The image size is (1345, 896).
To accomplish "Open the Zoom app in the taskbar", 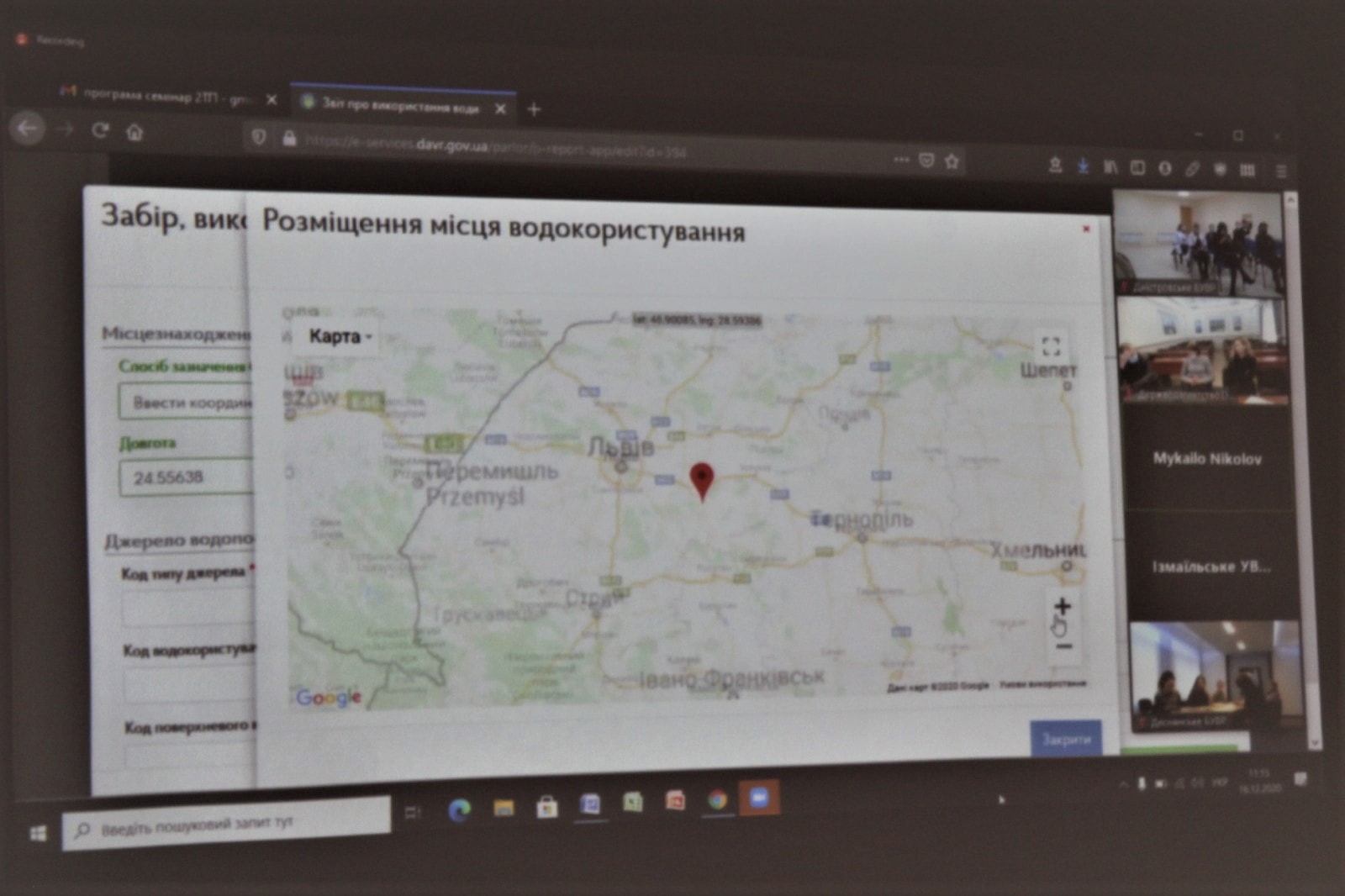I will 759,798.
